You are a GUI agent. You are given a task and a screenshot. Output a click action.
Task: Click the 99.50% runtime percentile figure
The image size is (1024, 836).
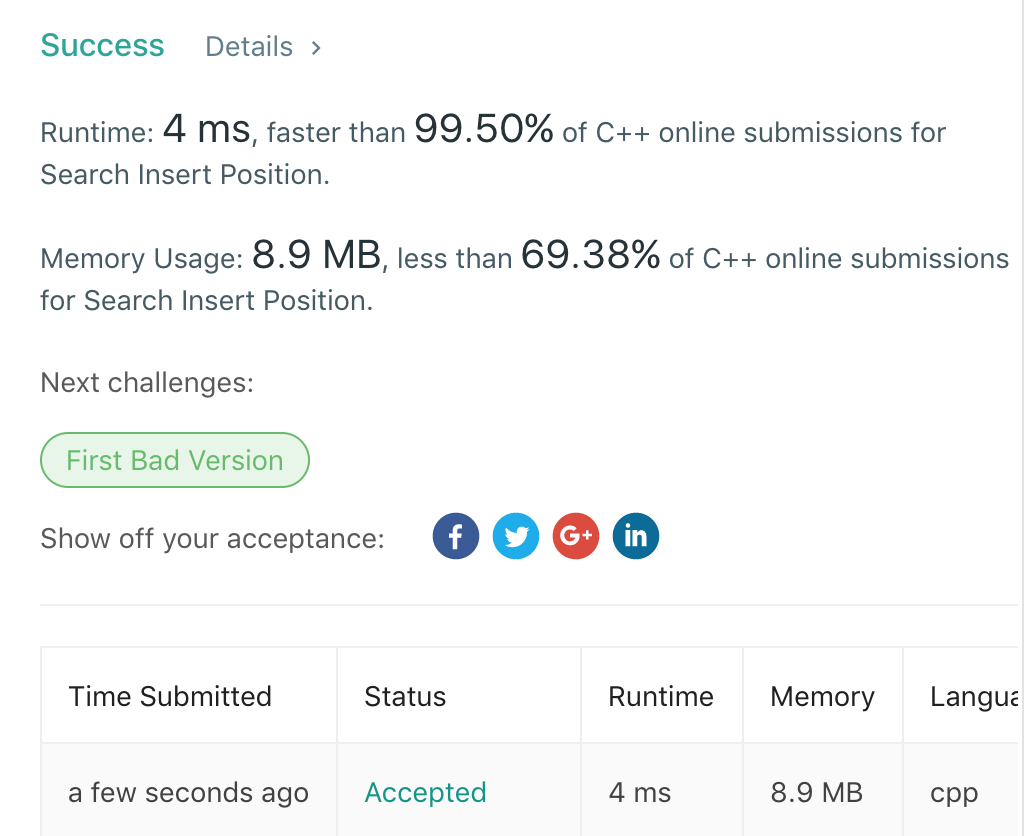tap(483, 129)
